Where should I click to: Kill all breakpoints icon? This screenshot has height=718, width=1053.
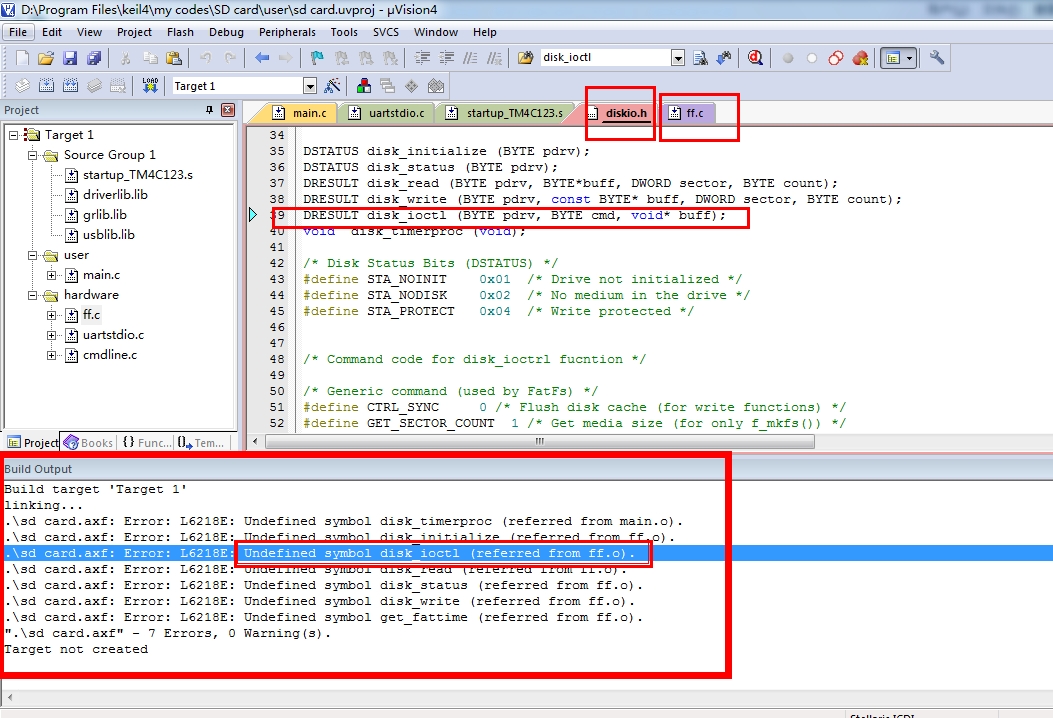tap(860, 58)
